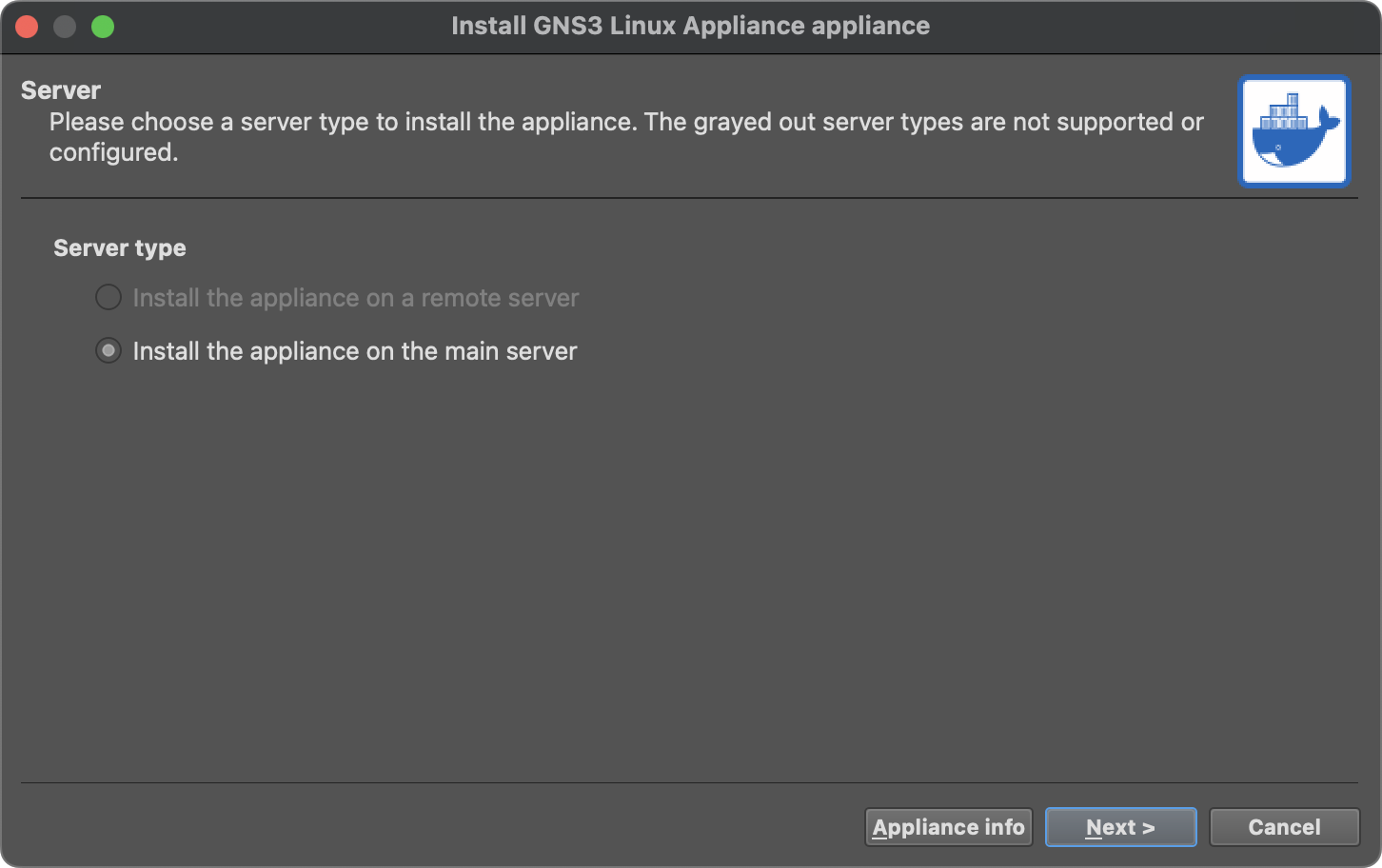Close the install appliance window
The height and width of the screenshot is (868, 1382).
[x=27, y=27]
